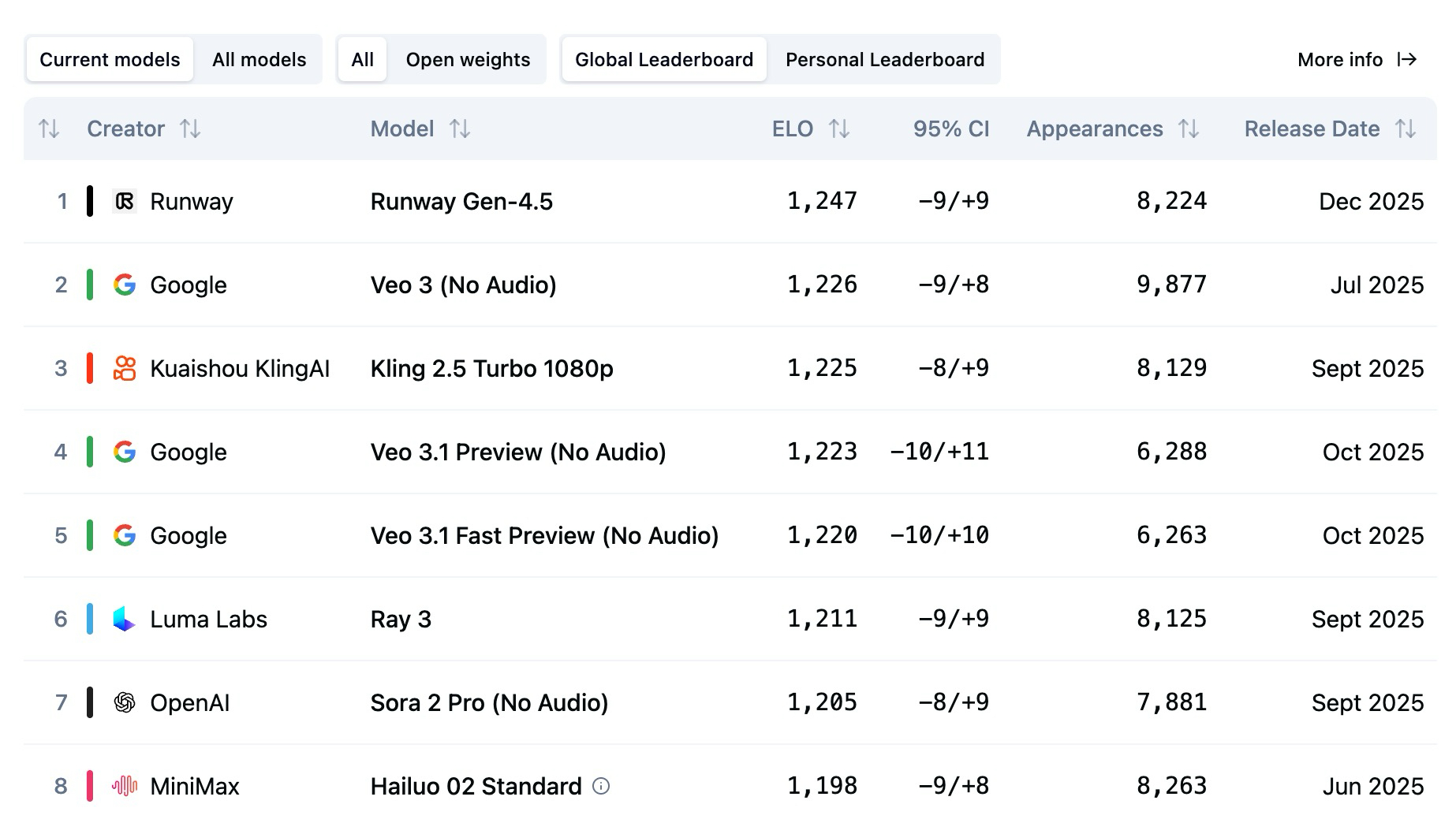Sort the table by Creator
This screenshot has height=819, width=1456.
[190, 128]
